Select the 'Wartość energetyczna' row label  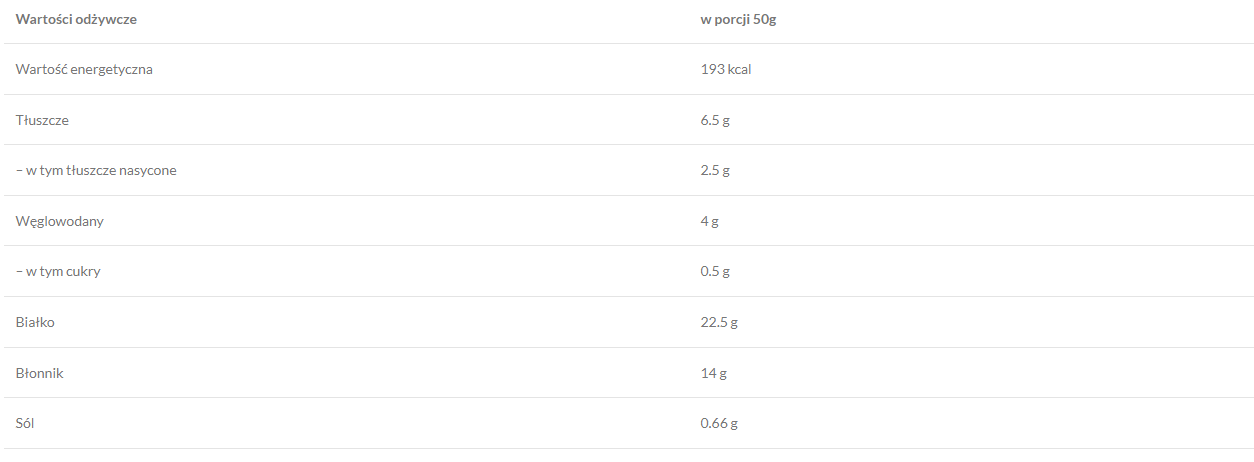coord(84,69)
